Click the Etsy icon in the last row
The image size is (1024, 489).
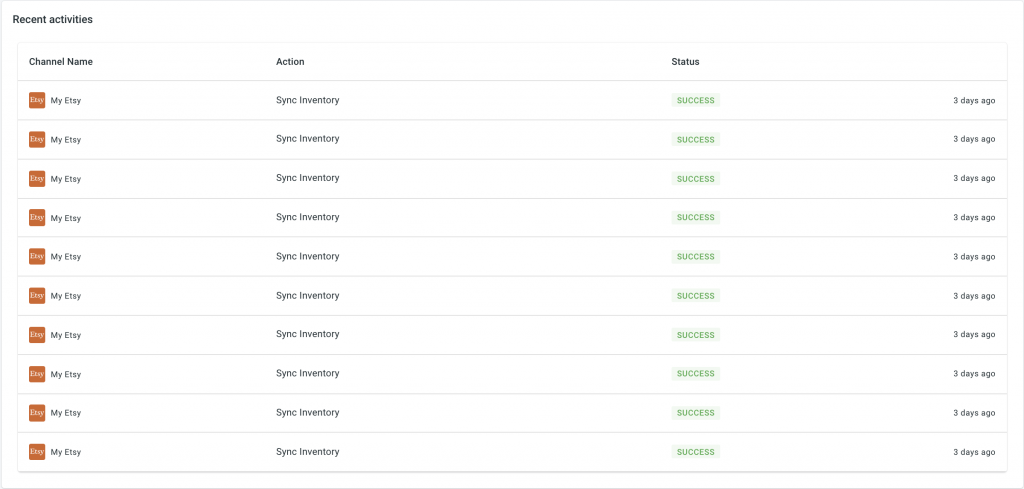tap(37, 452)
